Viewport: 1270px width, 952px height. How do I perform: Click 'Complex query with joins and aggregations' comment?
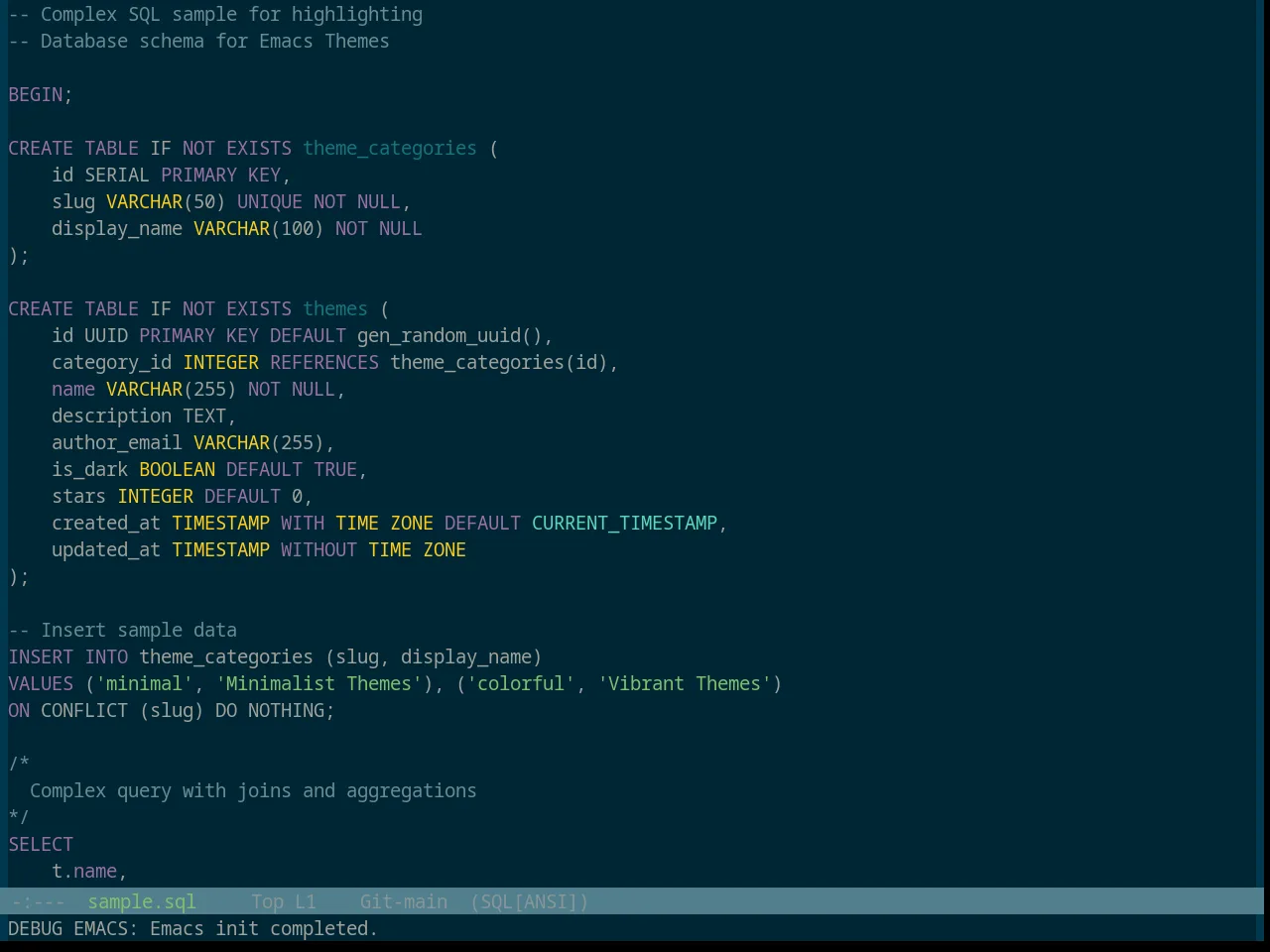coord(253,790)
